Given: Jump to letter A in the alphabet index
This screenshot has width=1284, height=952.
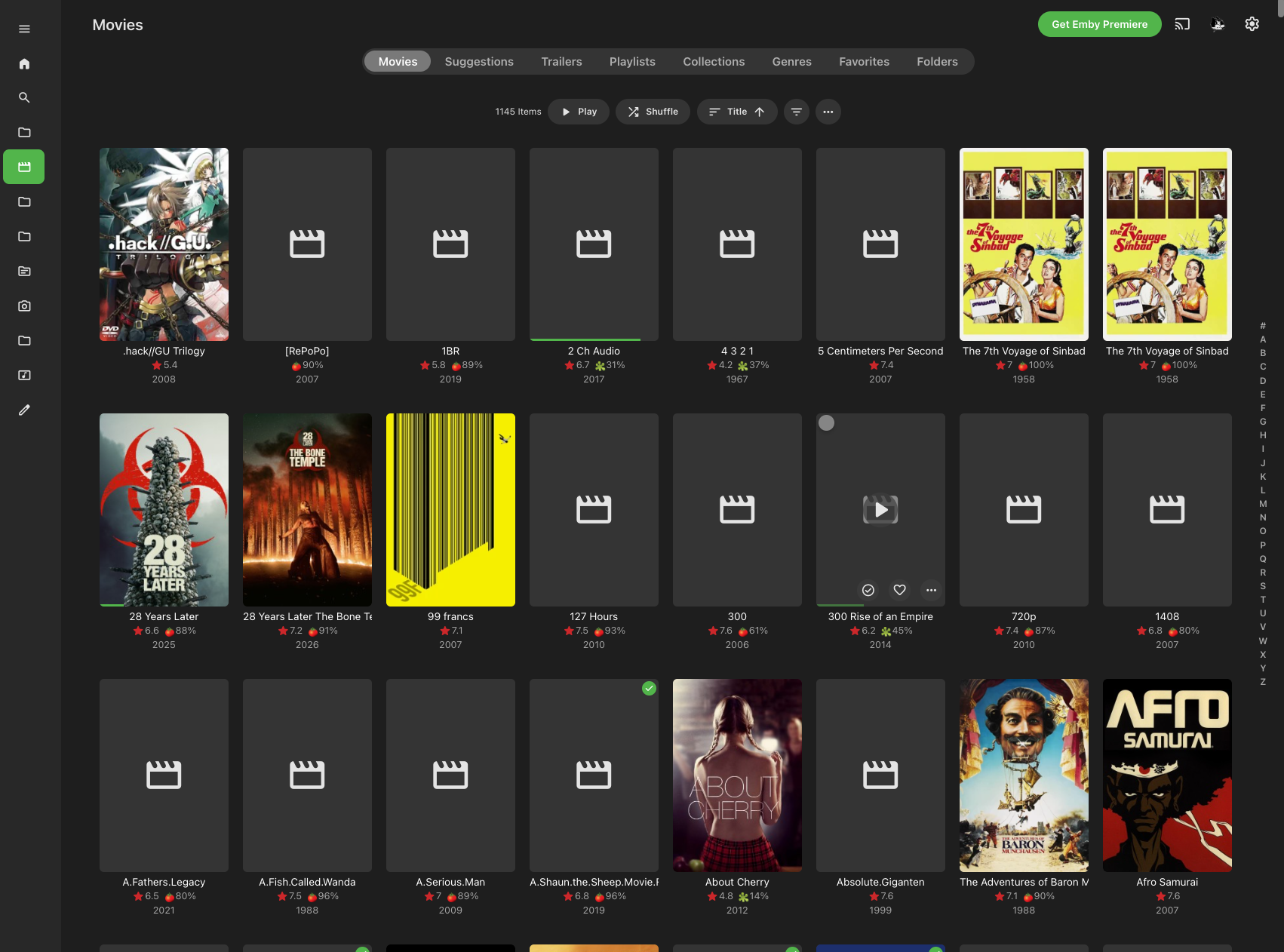Looking at the screenshot, I should click(1263, 339).
